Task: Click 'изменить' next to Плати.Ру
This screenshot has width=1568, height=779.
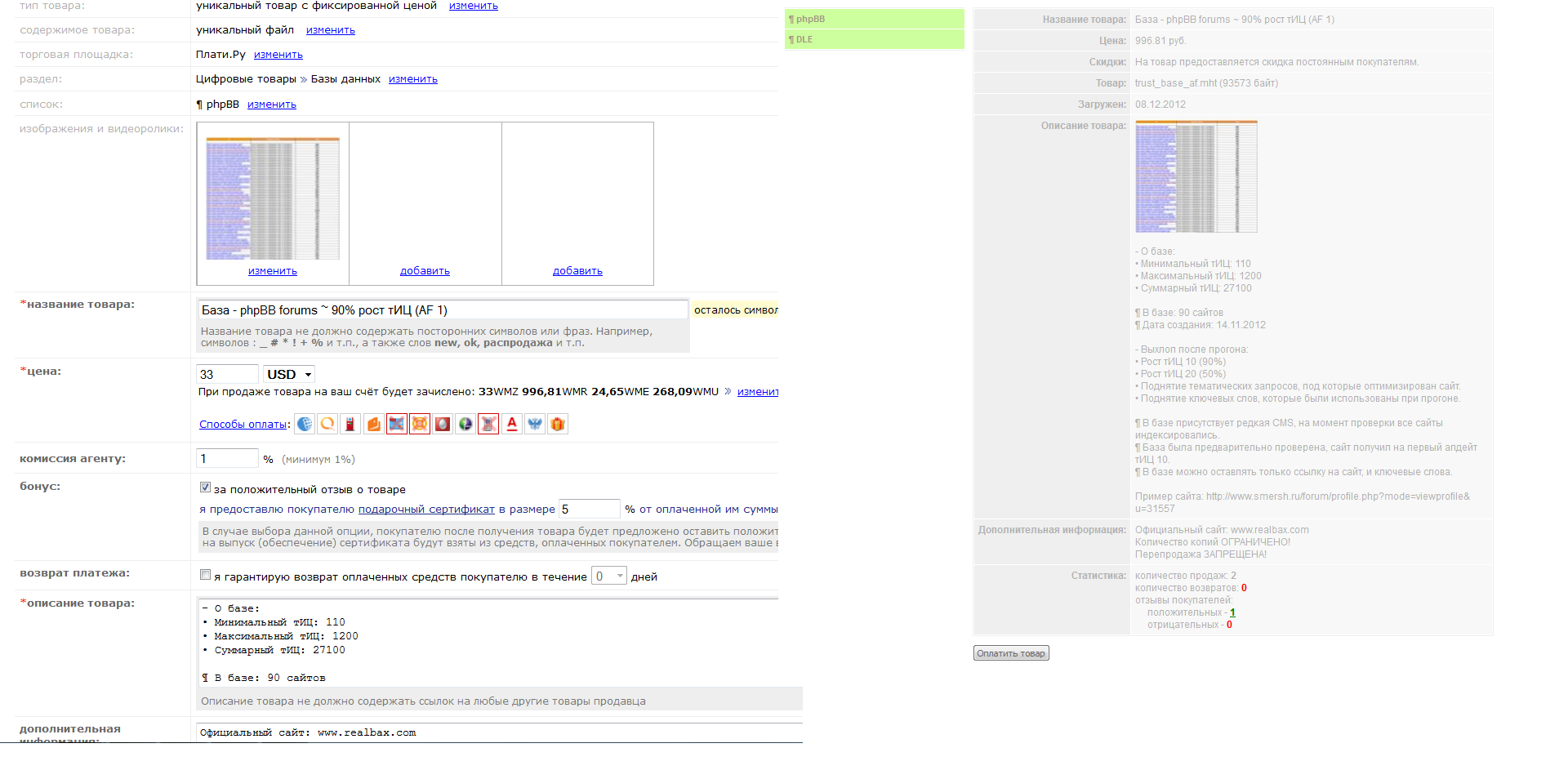Action: coord(278,55)
